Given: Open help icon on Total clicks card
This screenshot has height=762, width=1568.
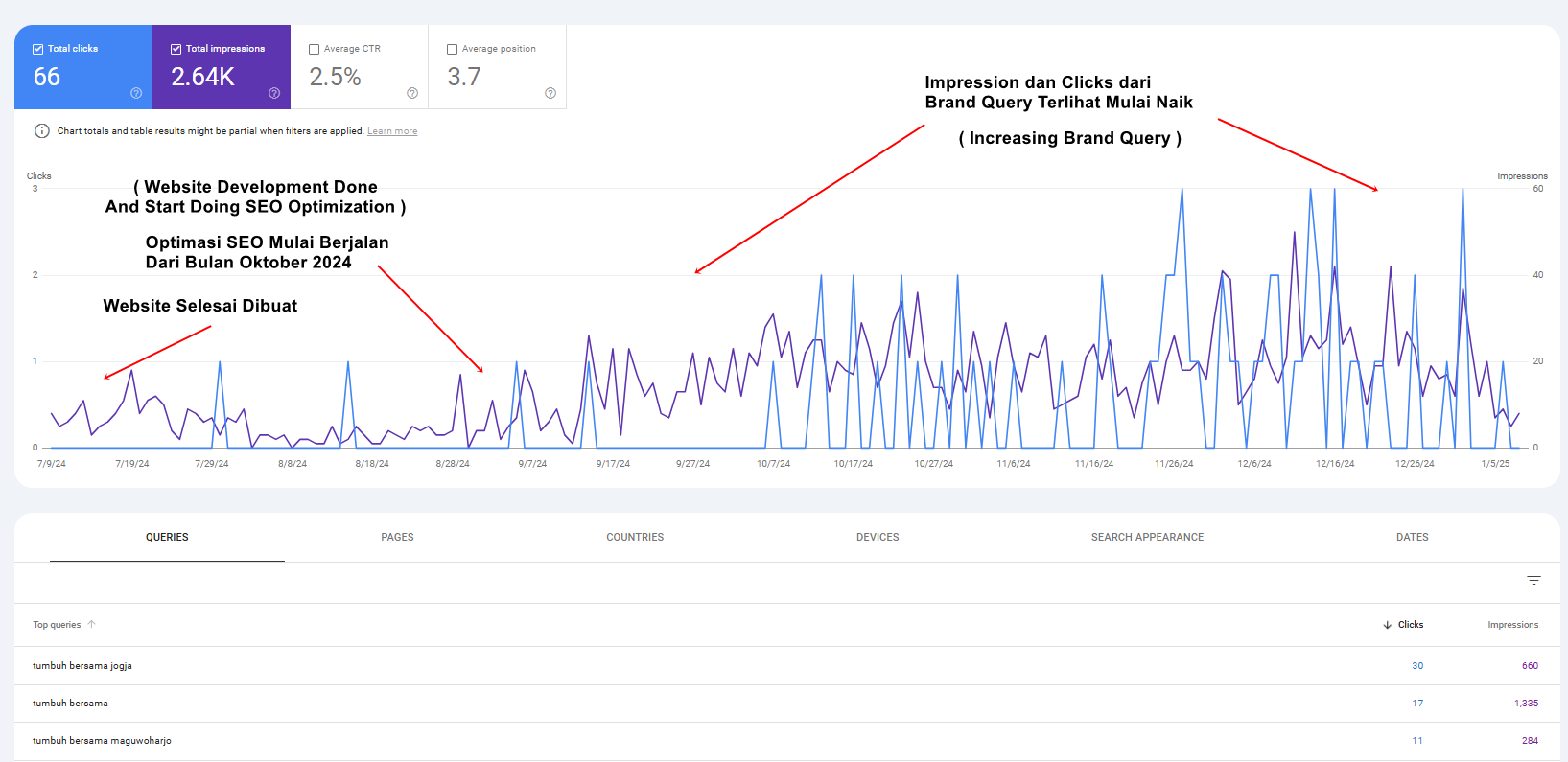Looking at the screenshot, I should click(136, 93).
